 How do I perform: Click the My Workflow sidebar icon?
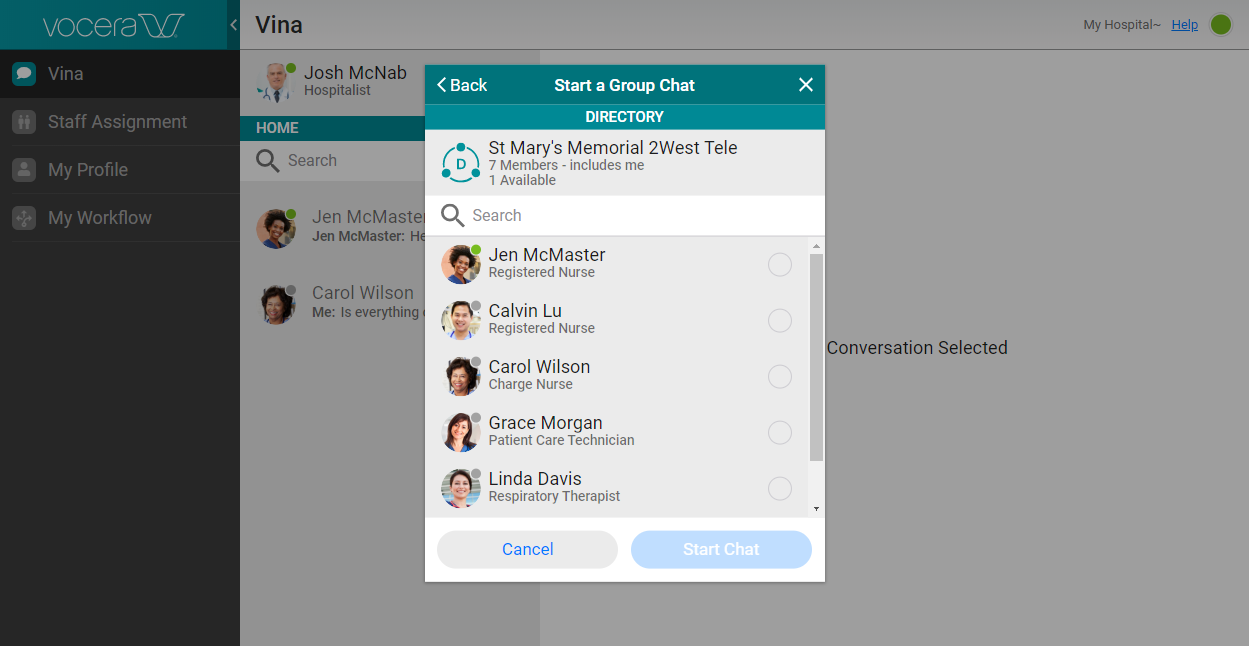(24, 218)
